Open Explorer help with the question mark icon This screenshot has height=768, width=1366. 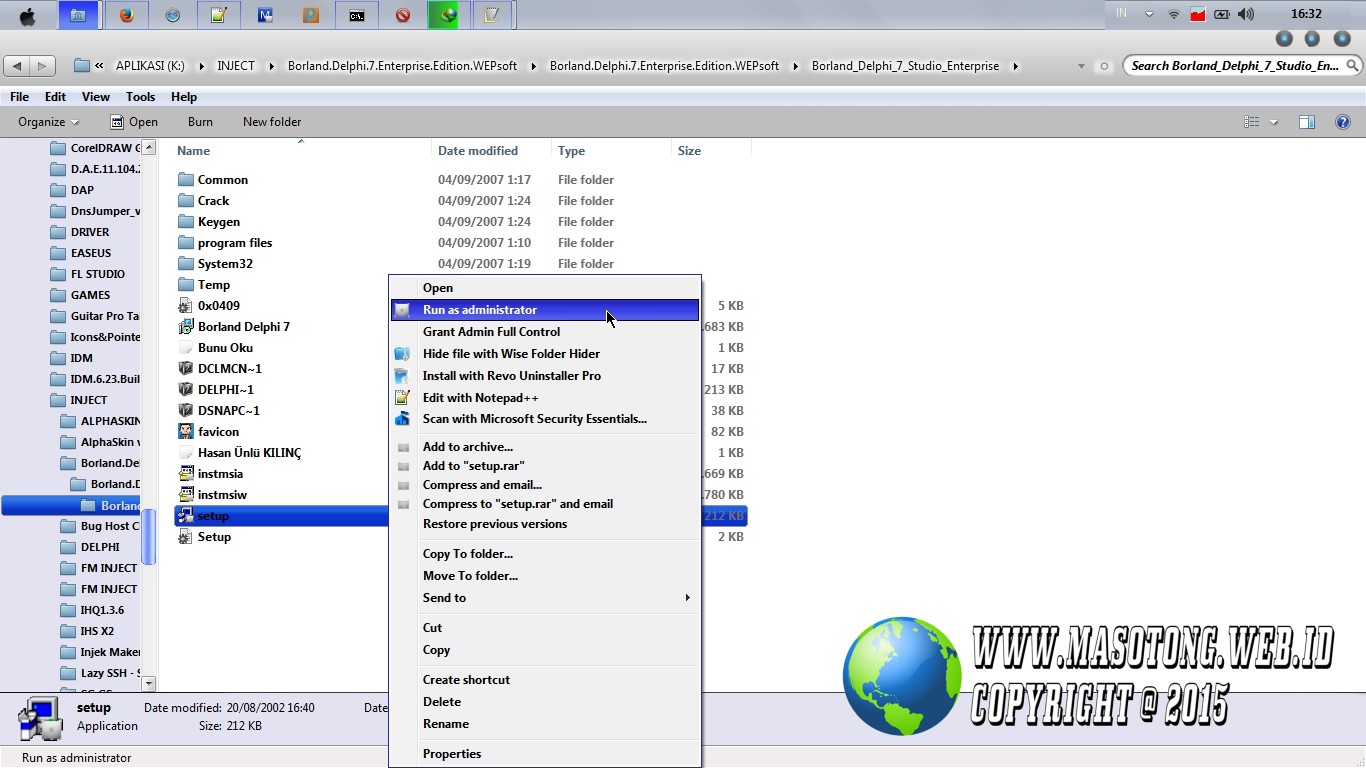point(1343,122)
